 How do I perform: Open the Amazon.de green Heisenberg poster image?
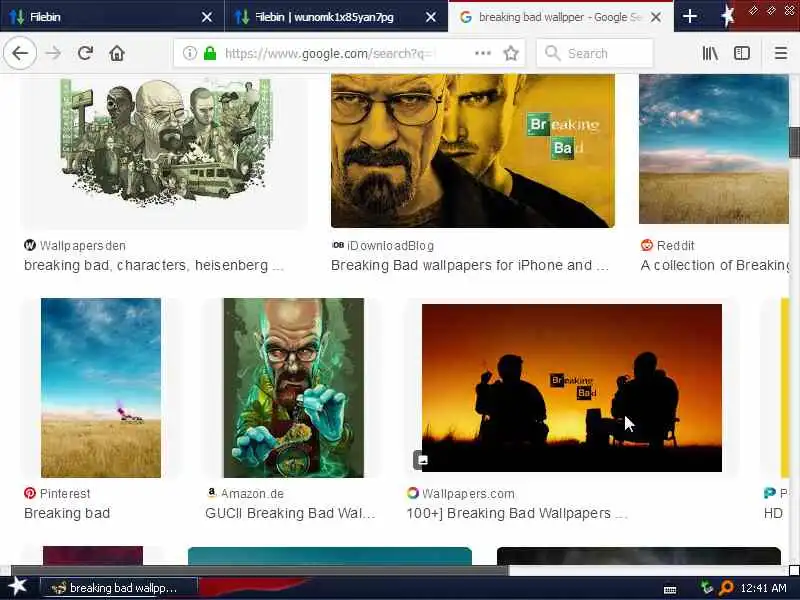(x=293, y=388)
